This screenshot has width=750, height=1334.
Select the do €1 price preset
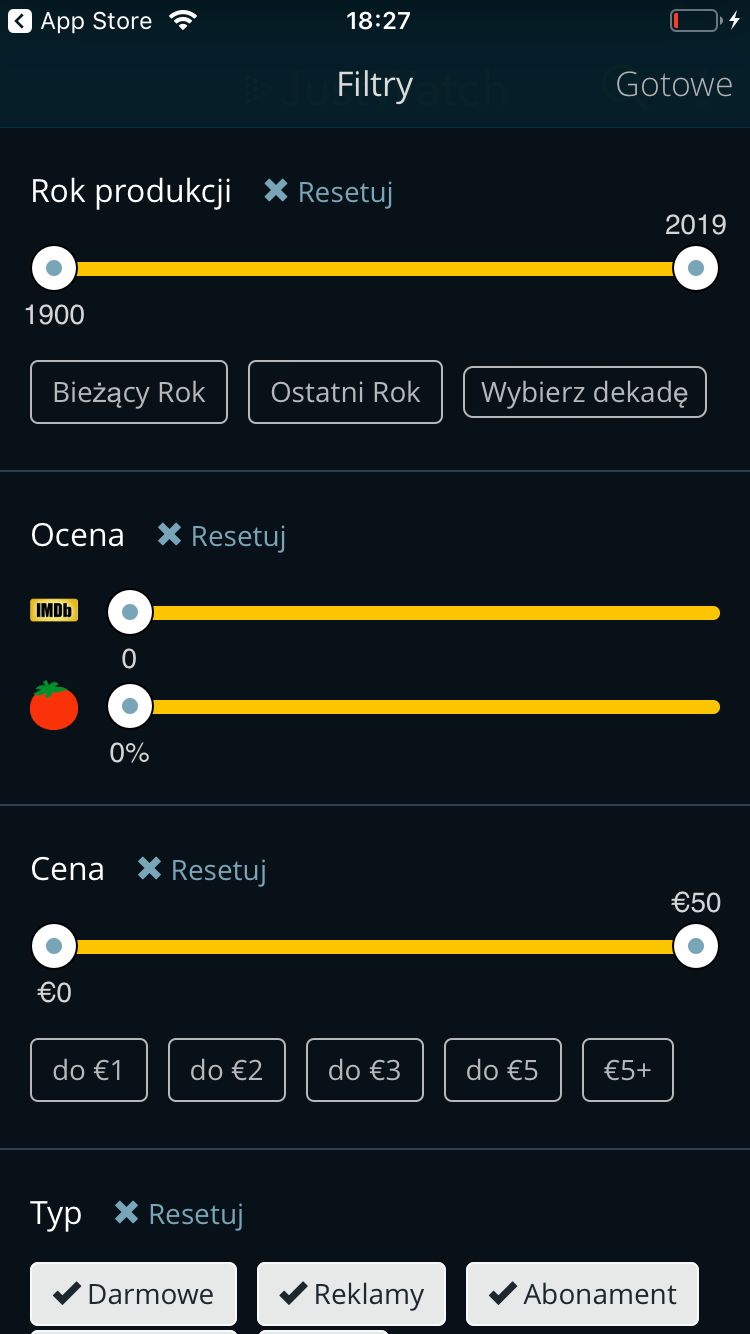tap(89, 1070)
